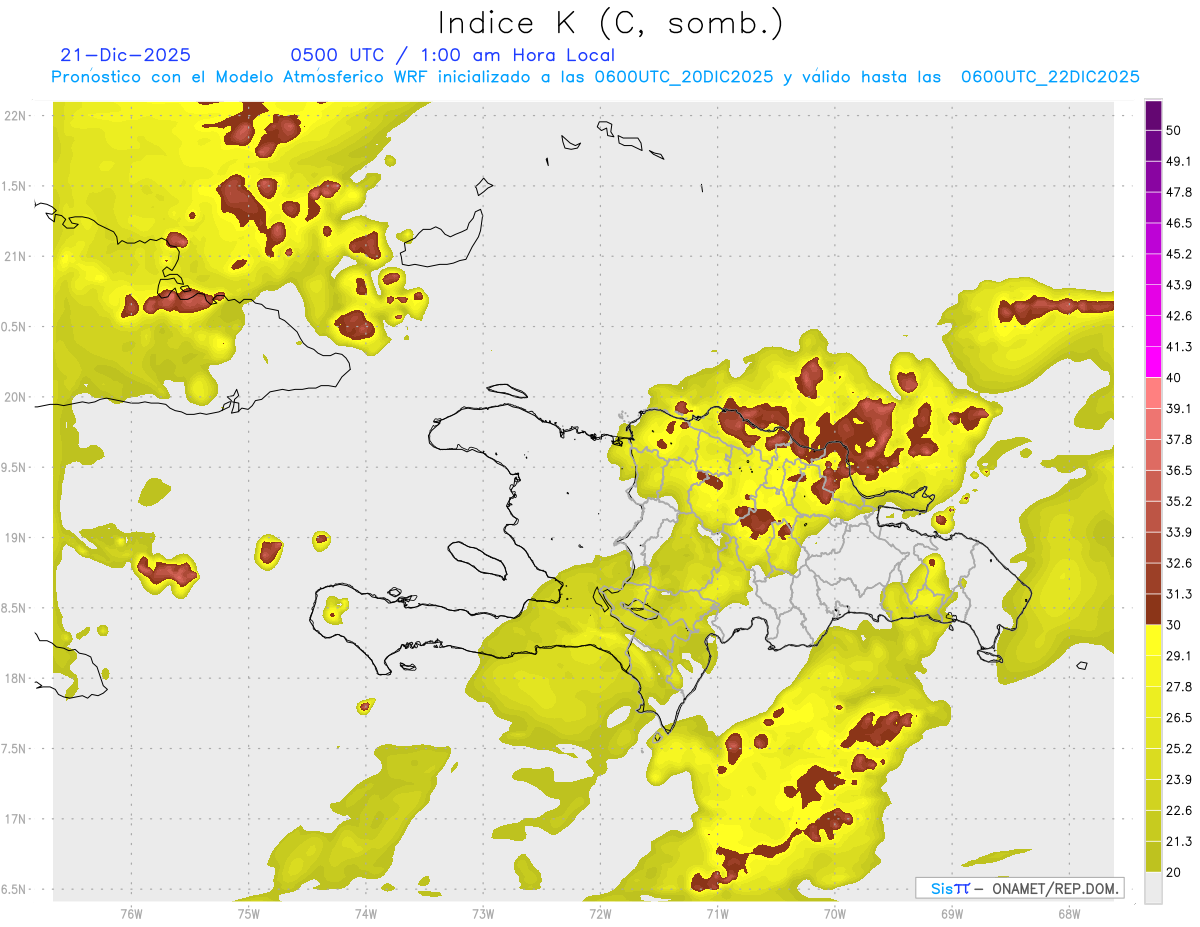Click the '73W' longitude label
Screen dimensions: 1200x927
[x=483, y=913]
